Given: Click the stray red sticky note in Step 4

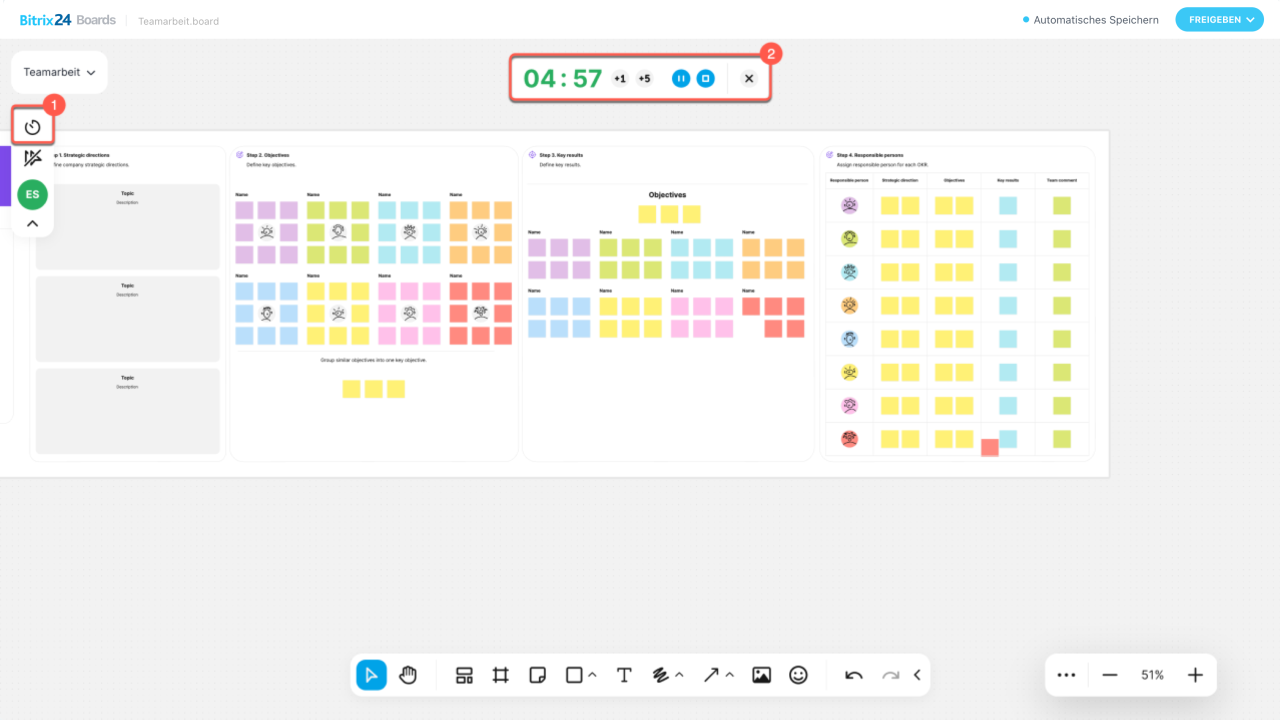Looking at the screenshot, I should coord(990,447).
